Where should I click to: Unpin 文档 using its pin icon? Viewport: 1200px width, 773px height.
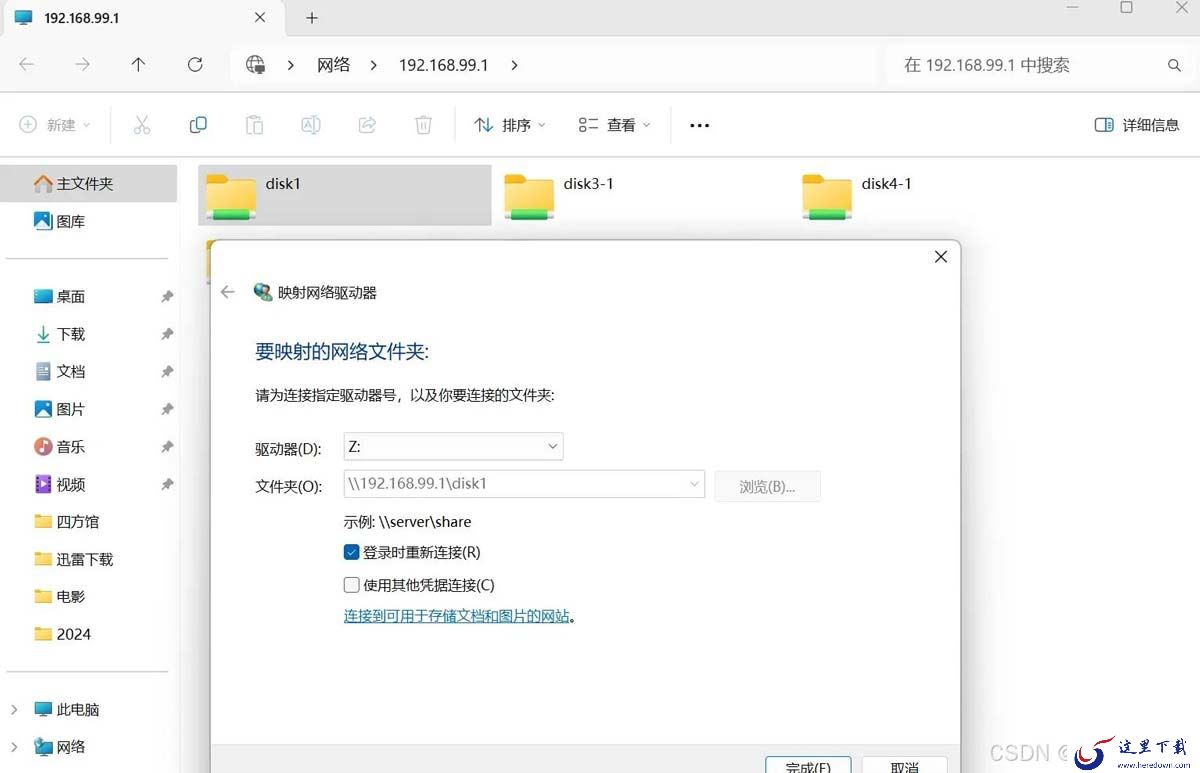pyautogui.click(x=167, y=372)
